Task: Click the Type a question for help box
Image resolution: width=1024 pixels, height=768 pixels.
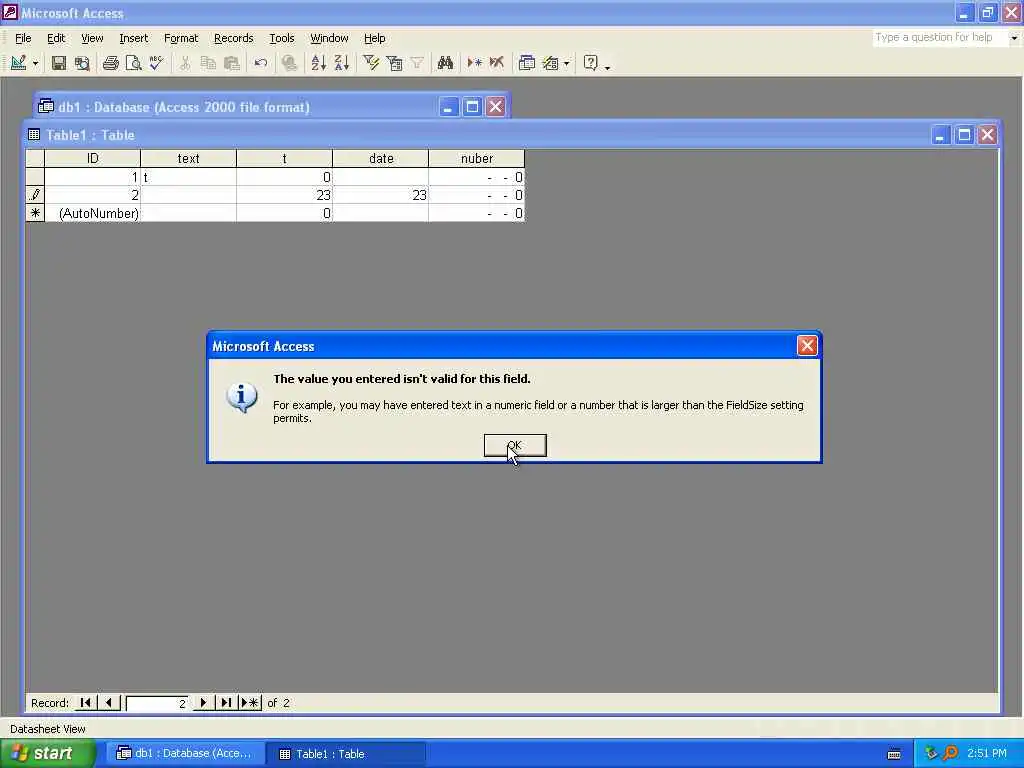Action: coord(940,37)
